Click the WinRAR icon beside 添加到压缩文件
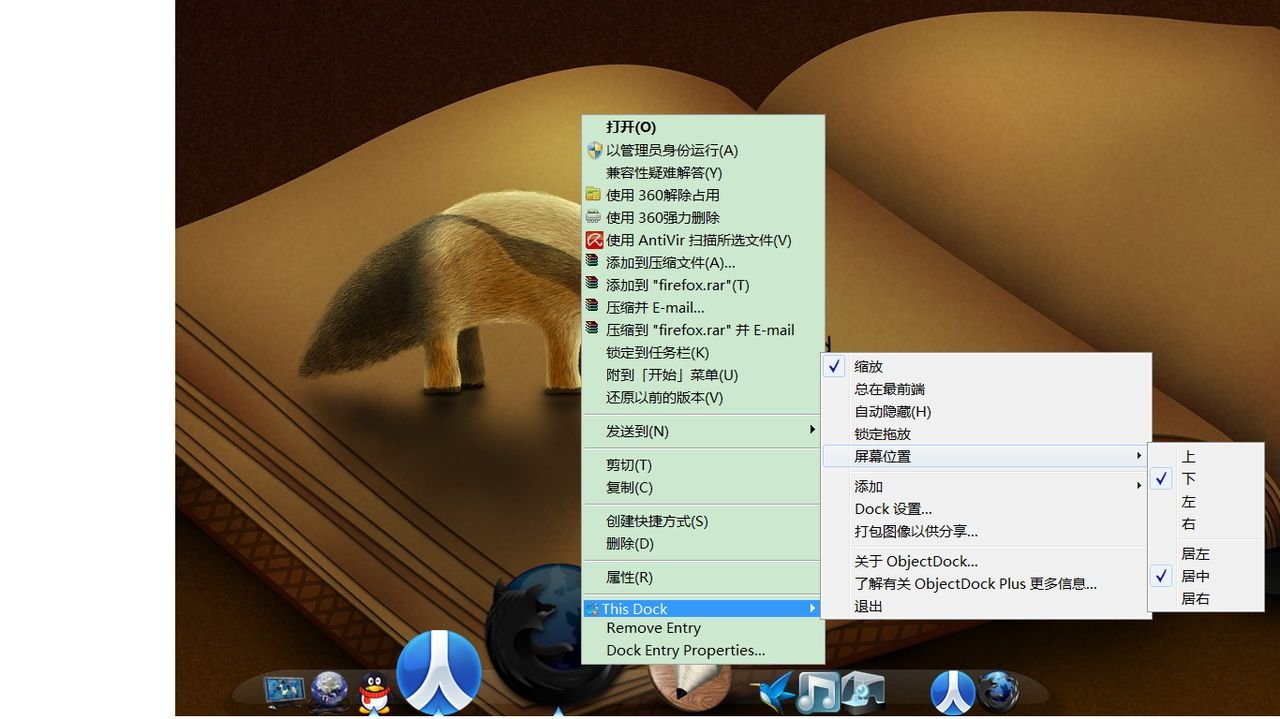1280x719 pixels. 594,262
